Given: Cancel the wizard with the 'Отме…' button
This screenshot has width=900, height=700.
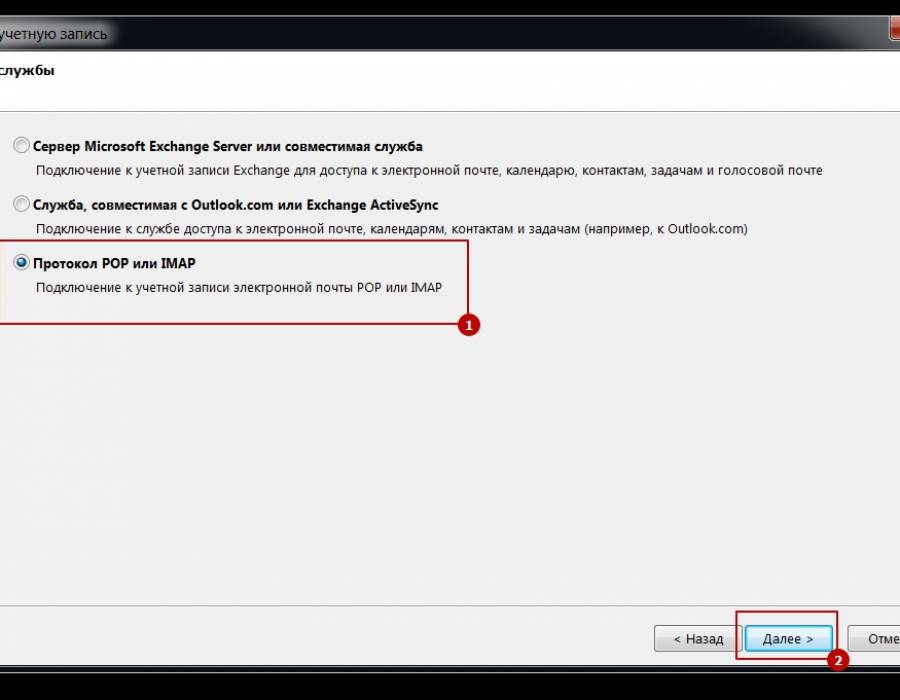Looking at the screenshot, I should [x=875, y=639].
